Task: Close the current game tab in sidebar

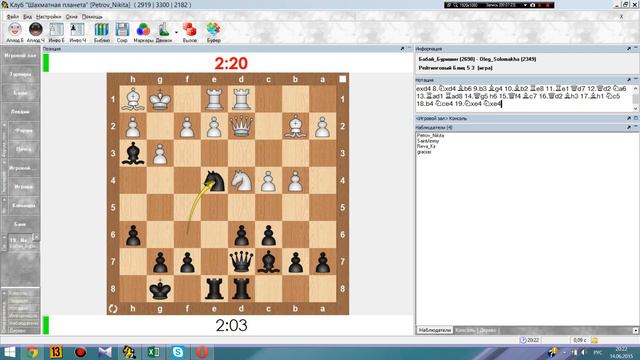Action: pos(36,237)
